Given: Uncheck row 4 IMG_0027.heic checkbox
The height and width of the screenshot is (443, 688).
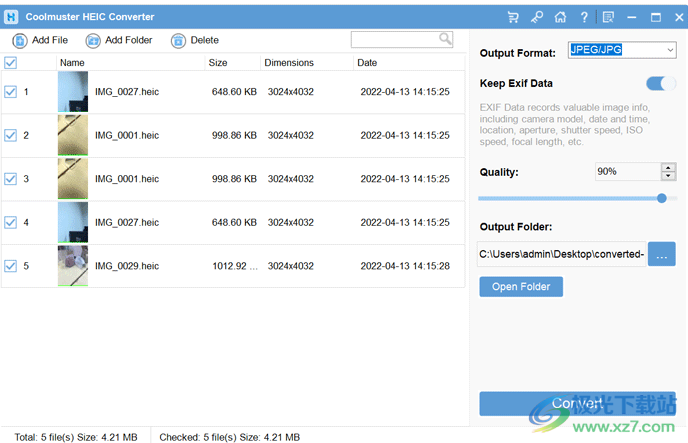Looking at the screenshot, I should tap(11, 222).
